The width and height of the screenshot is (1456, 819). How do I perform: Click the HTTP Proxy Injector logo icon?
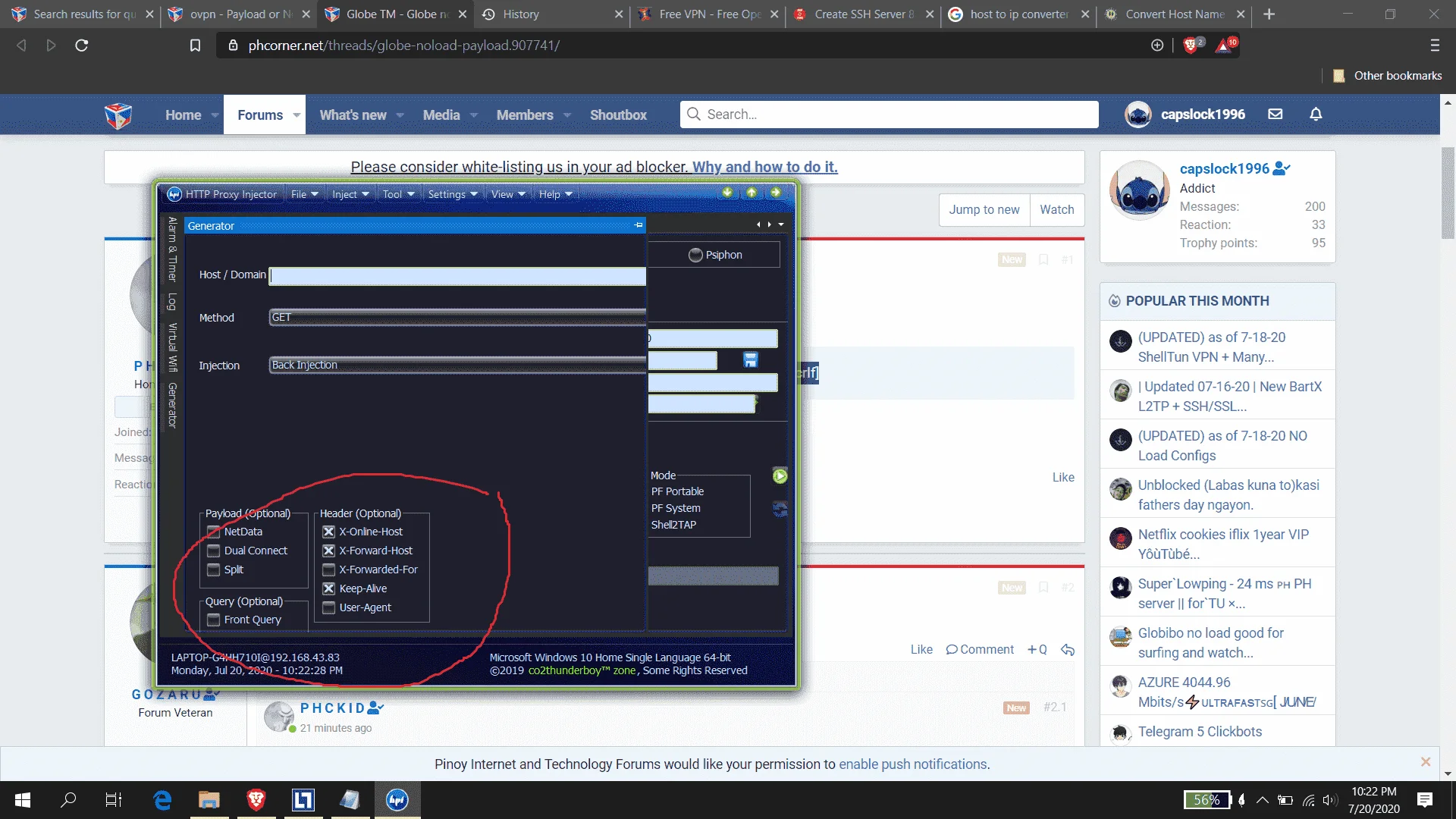[174, 194]
